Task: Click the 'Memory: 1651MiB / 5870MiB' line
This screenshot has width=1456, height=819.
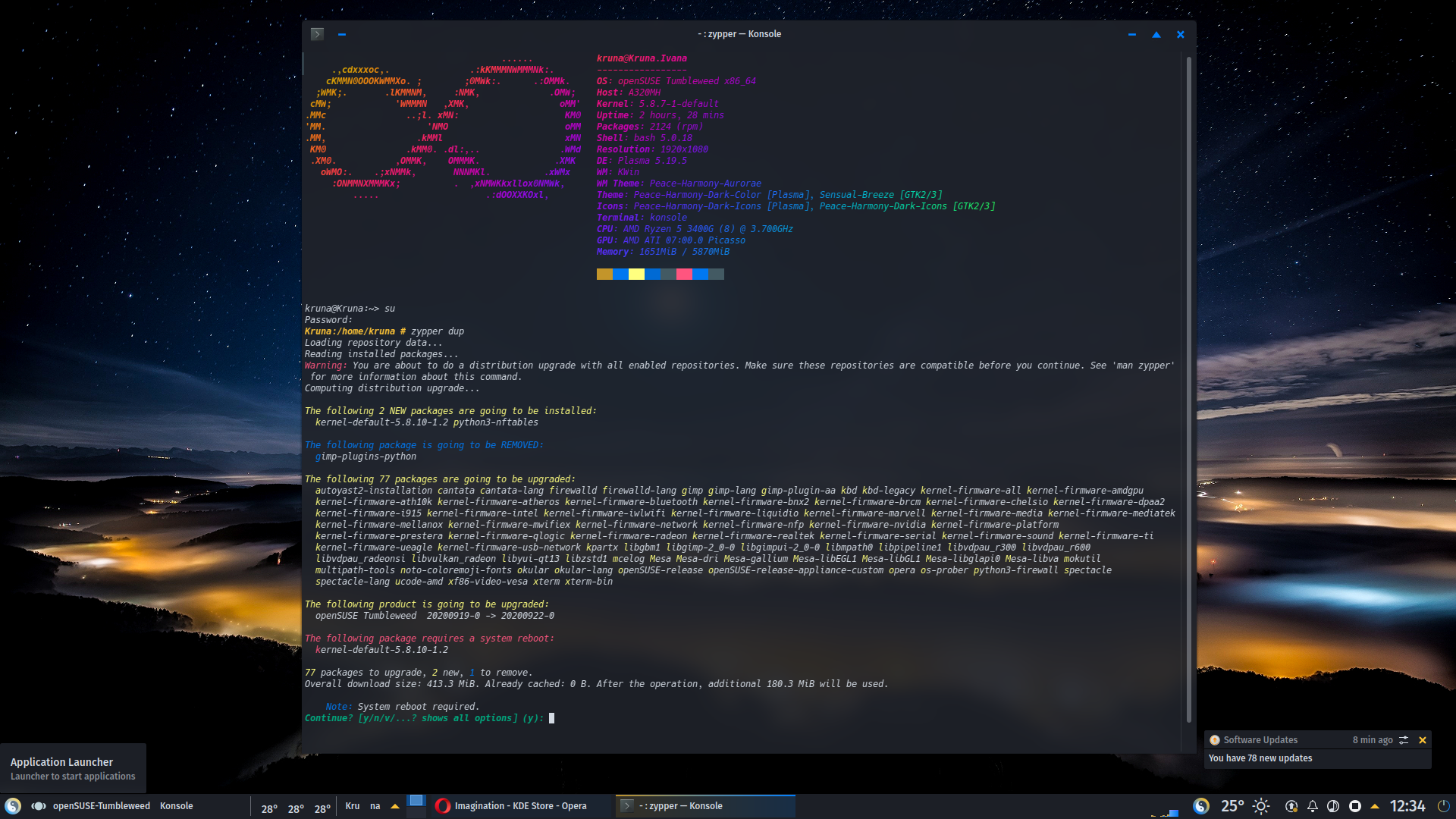Action: [x=663, y=252]
